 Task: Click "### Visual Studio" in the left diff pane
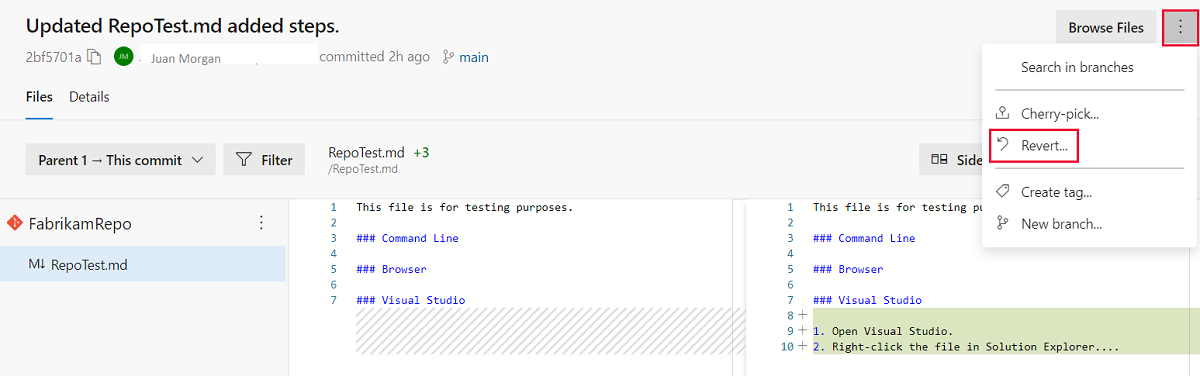click(410, 300)
